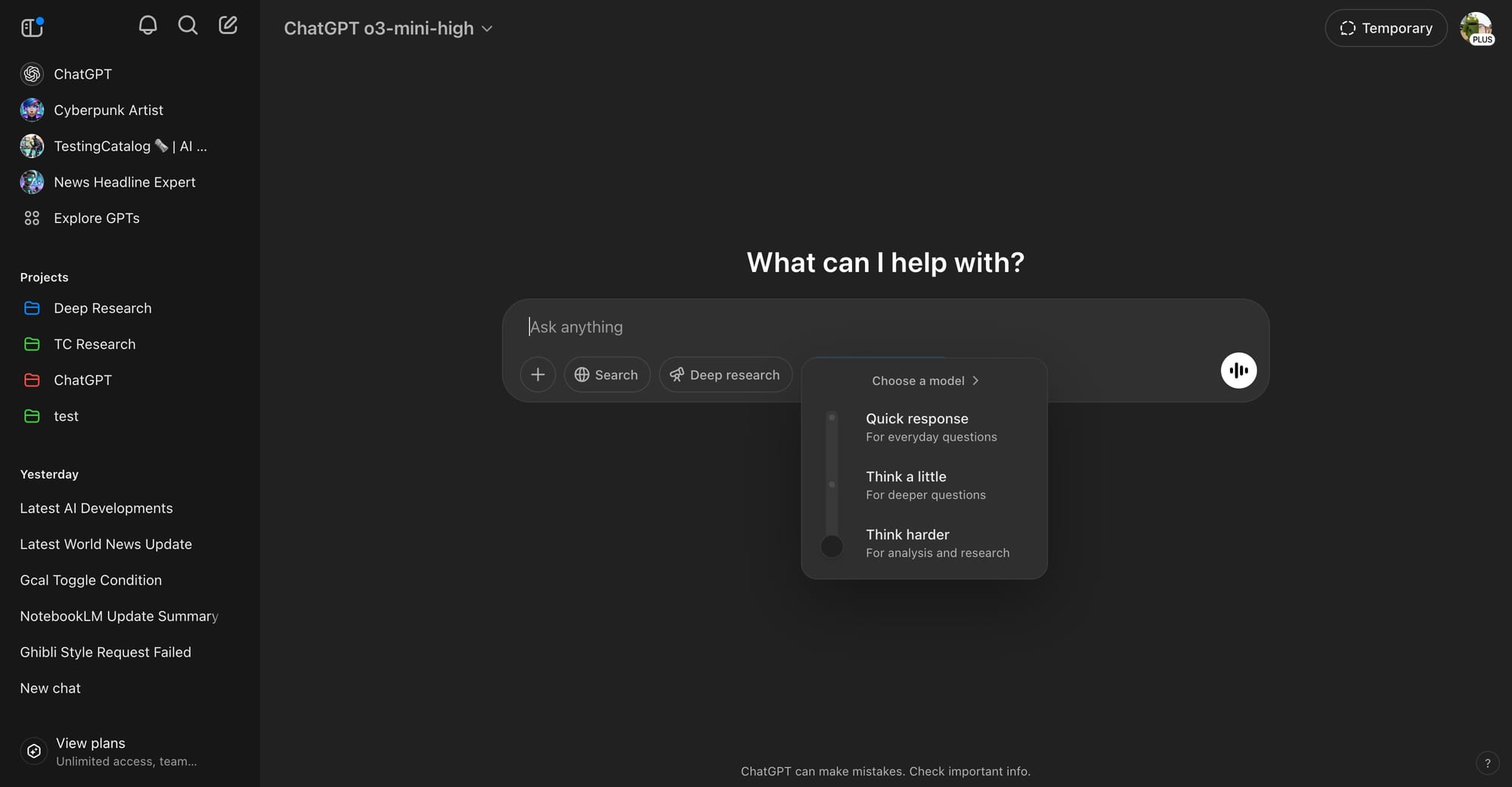
Task: Click View plans text
Action: click(91, 743)
